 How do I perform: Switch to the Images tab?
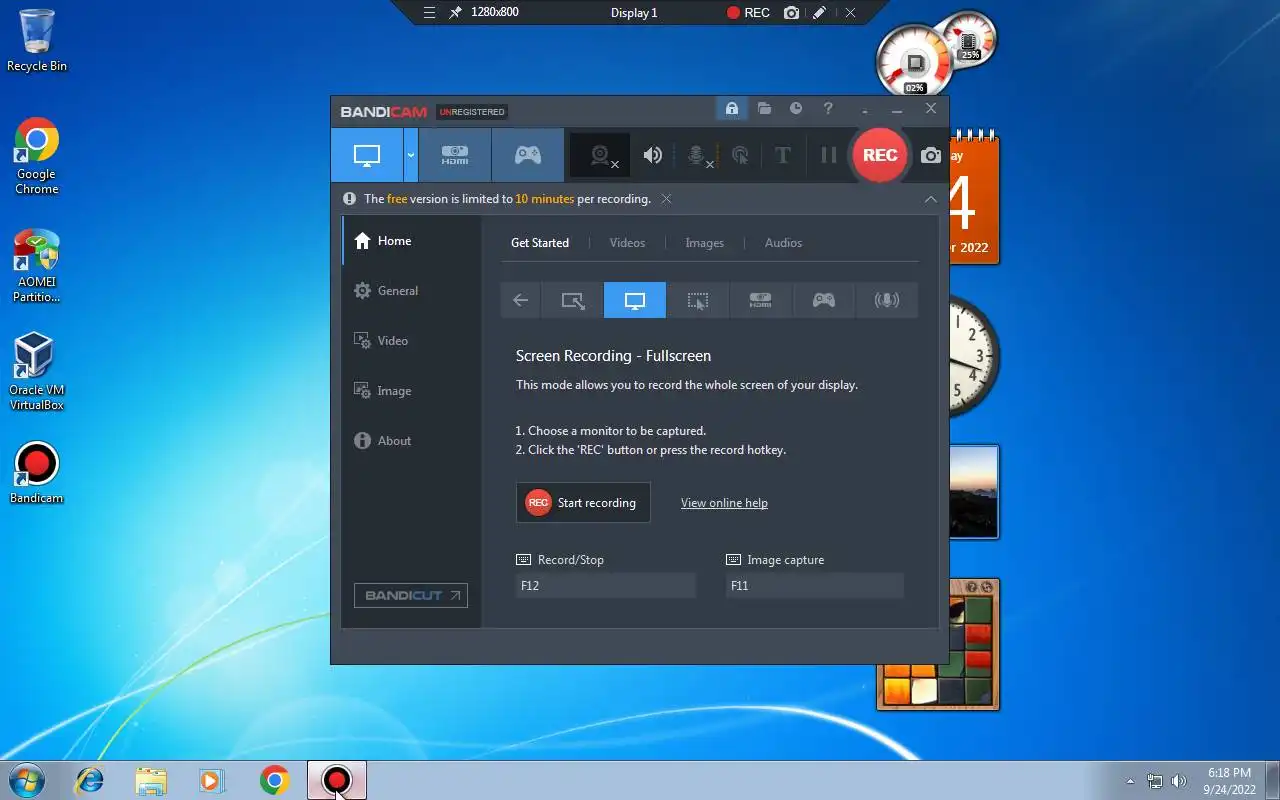coord(705,243)
